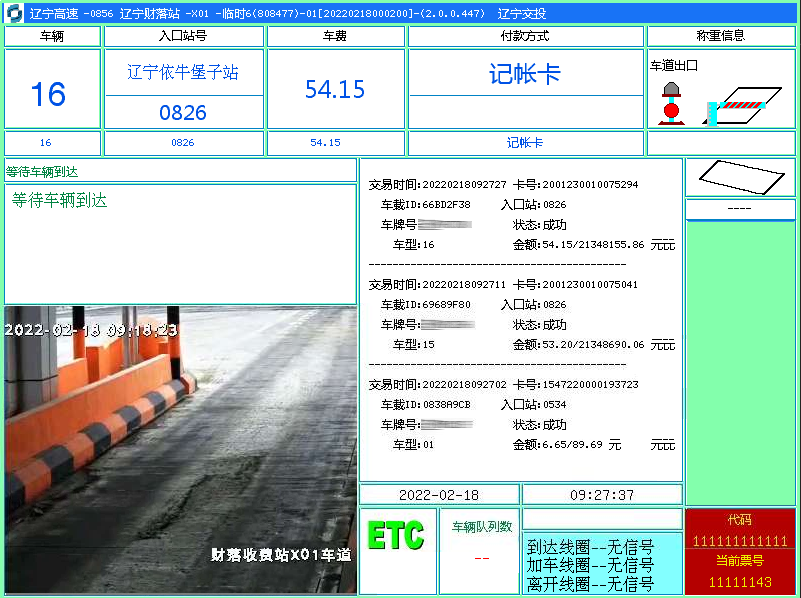Click the lane camera video feed
The height and width of the screenshot is (598, 801).
pyautogui.click(x=180, y=450)
